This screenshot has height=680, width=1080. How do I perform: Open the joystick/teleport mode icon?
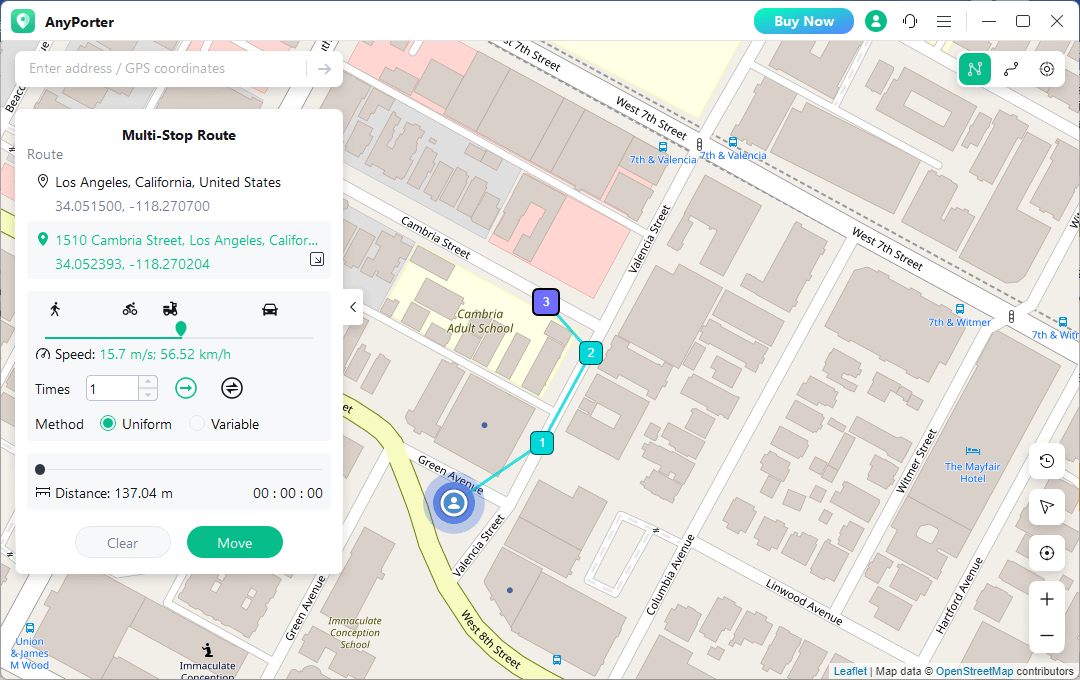(1047, 69)
